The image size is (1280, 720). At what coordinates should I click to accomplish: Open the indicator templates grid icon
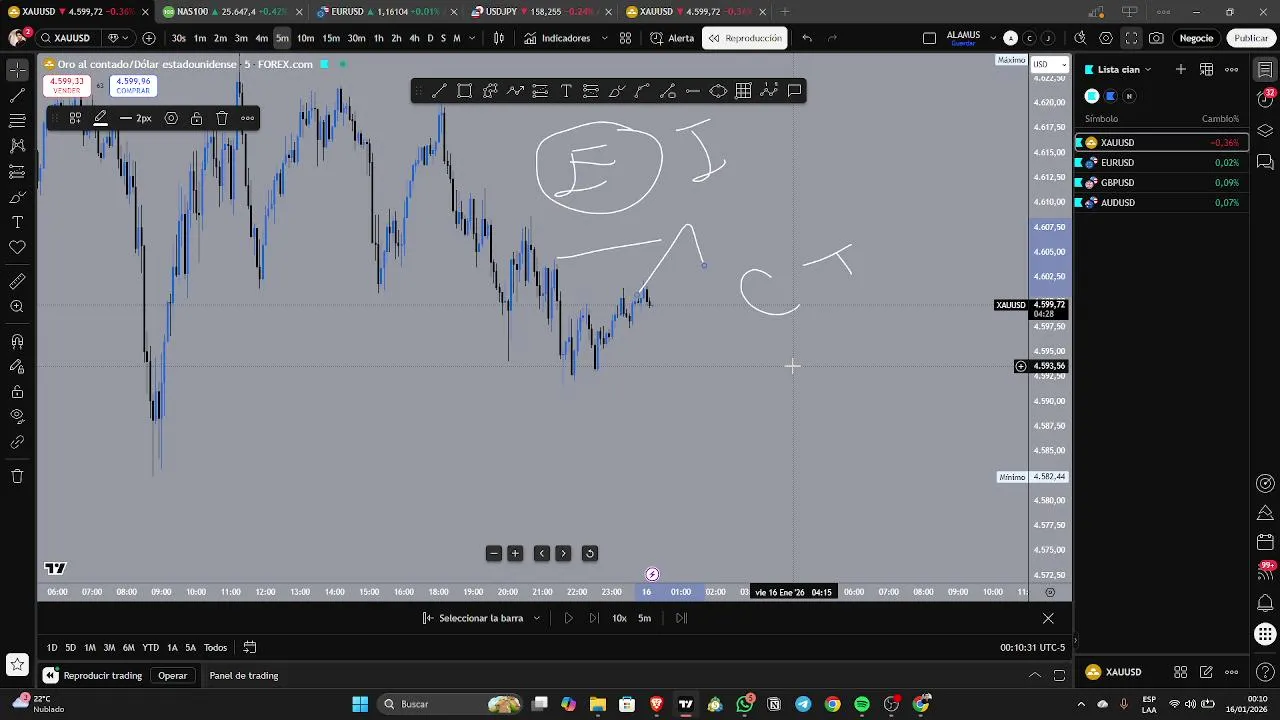click(x=625, y=38)
